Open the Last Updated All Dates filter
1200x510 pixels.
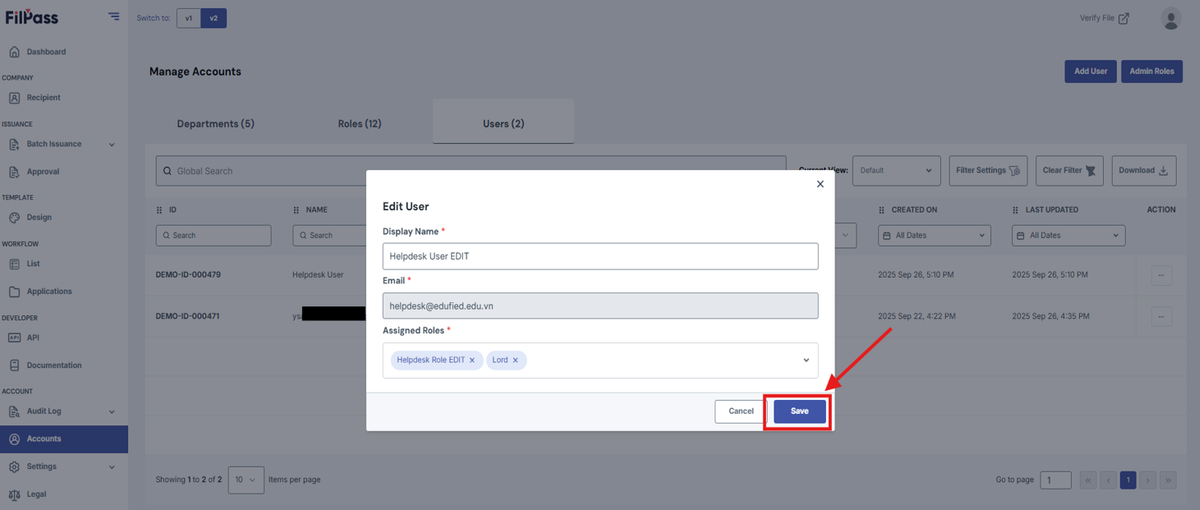pyautogui.click(x=1069, y=236)
